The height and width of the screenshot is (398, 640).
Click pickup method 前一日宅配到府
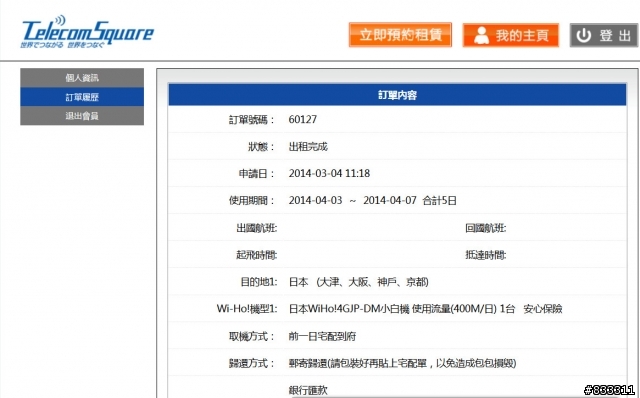click(x=322, y=336)
